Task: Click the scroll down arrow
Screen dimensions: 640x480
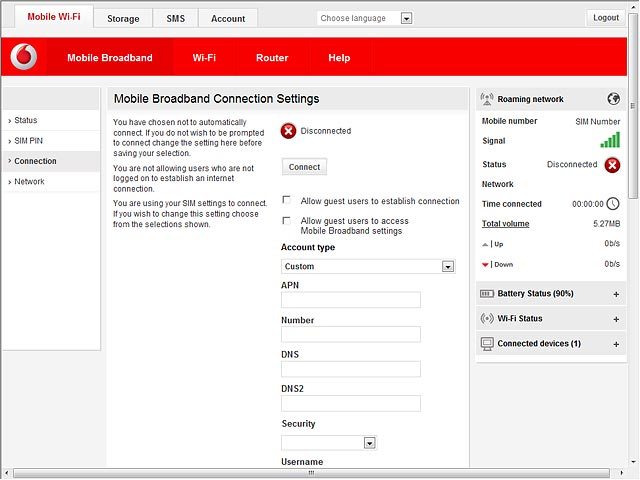Action: pyautogui.click(x=633, y=462)
